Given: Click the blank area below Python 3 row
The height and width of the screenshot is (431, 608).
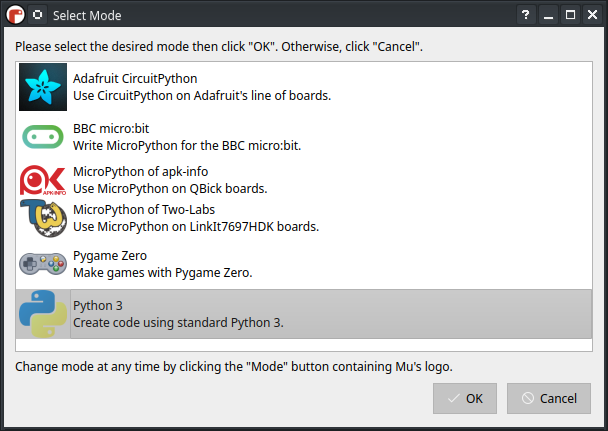Looking at the screenshot, I should pyautogui.click(x=304, y=345).
